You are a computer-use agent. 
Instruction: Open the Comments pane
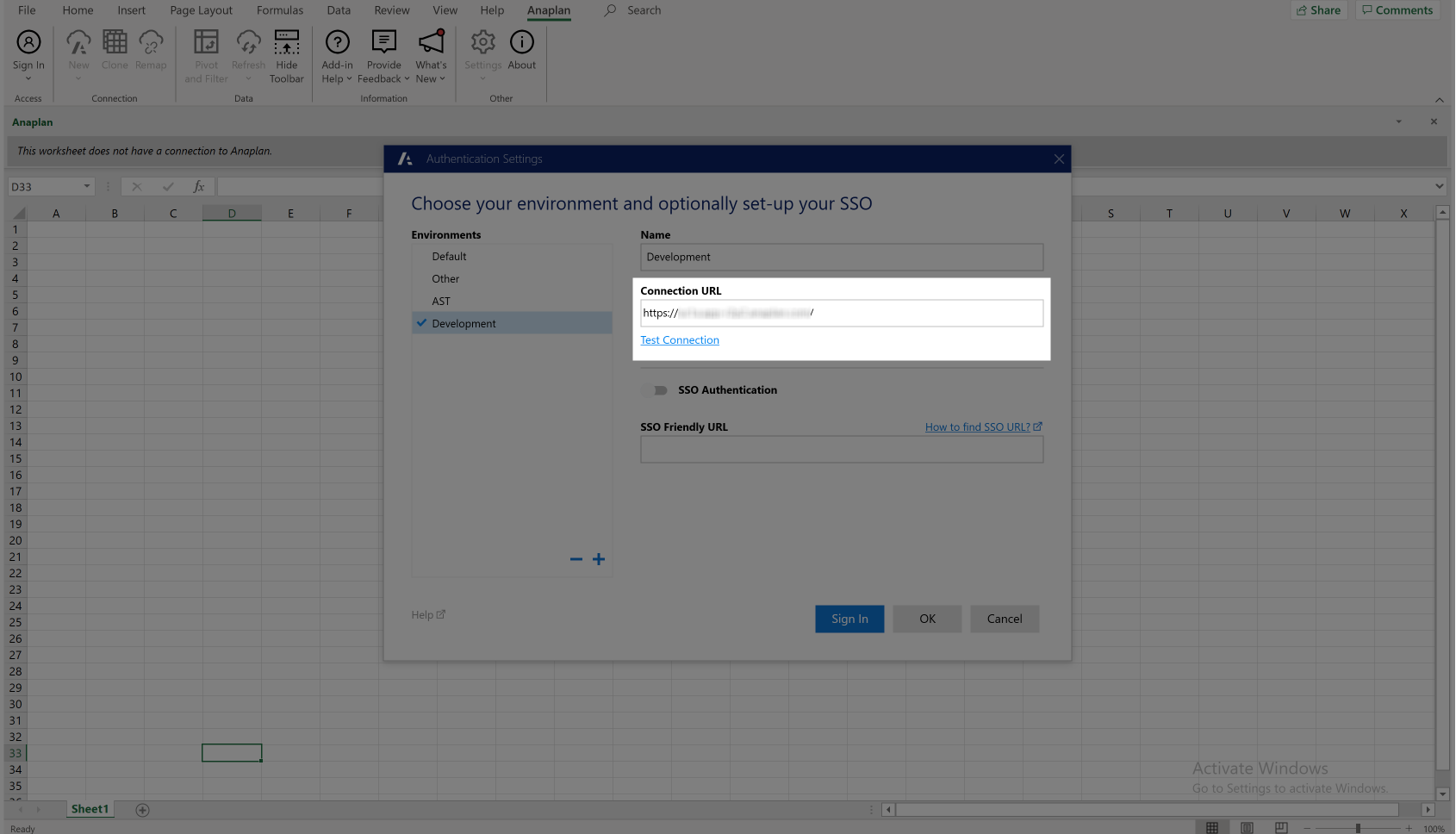tap(1397, 10)
